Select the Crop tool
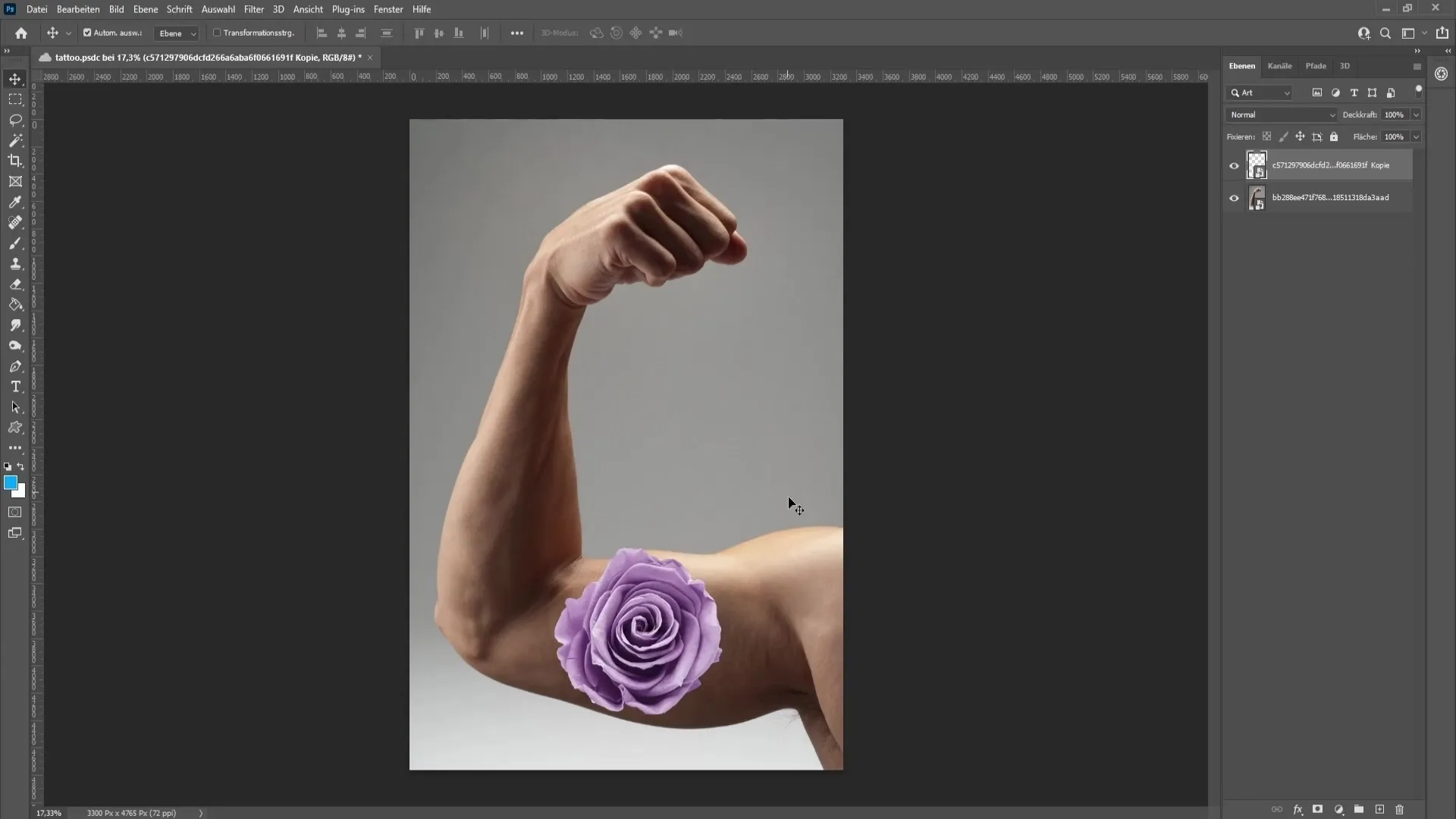Viewport: 1456px width, 819px height. [x=15, y=161]
